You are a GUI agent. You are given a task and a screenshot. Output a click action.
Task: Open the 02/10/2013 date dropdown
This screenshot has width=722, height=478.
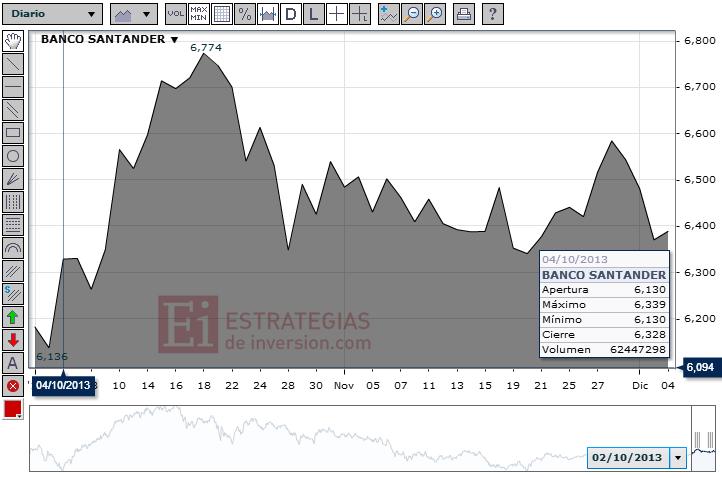pos(678,458)
